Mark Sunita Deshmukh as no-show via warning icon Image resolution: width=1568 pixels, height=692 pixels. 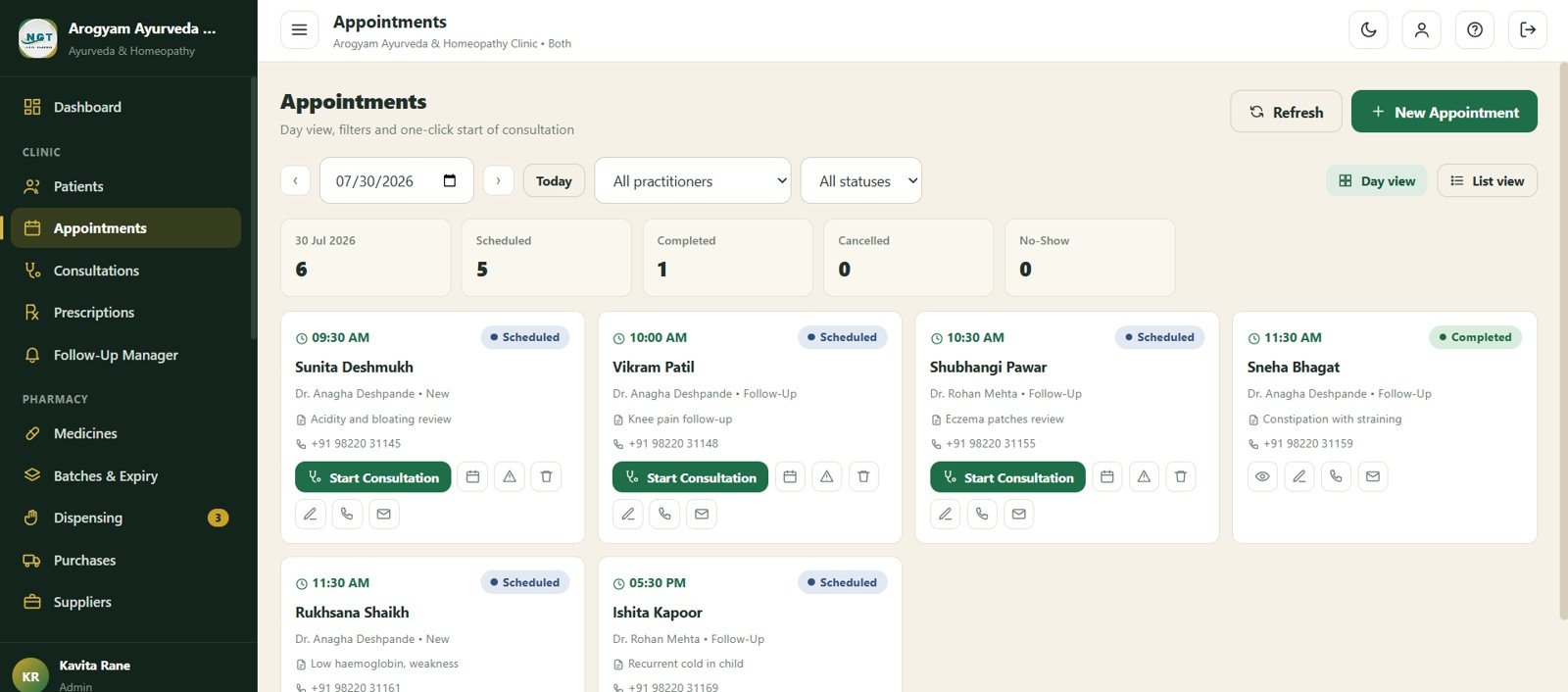click(510, 476)
